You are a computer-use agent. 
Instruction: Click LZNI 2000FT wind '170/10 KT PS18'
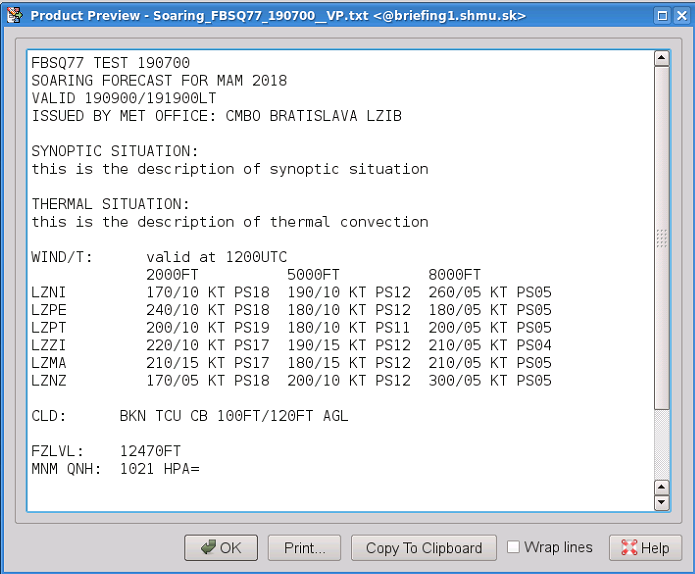(208, 293)
